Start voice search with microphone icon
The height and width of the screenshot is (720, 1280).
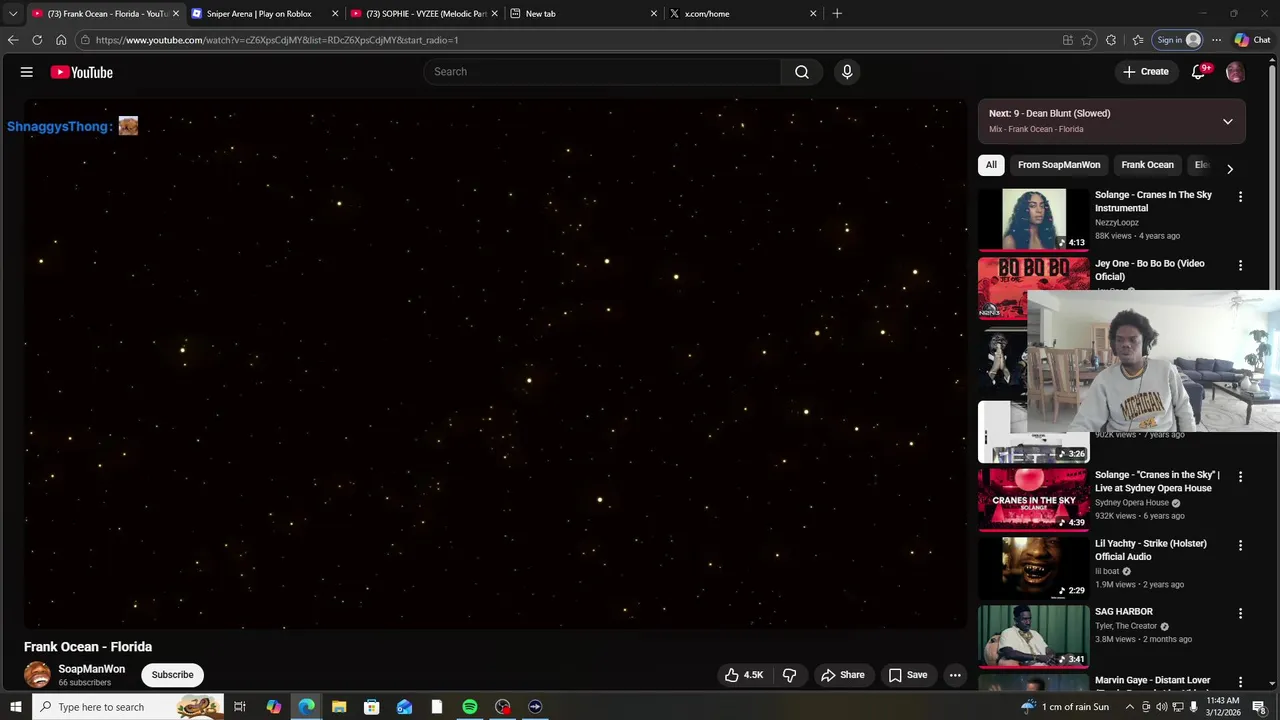(x=847, y=72)
